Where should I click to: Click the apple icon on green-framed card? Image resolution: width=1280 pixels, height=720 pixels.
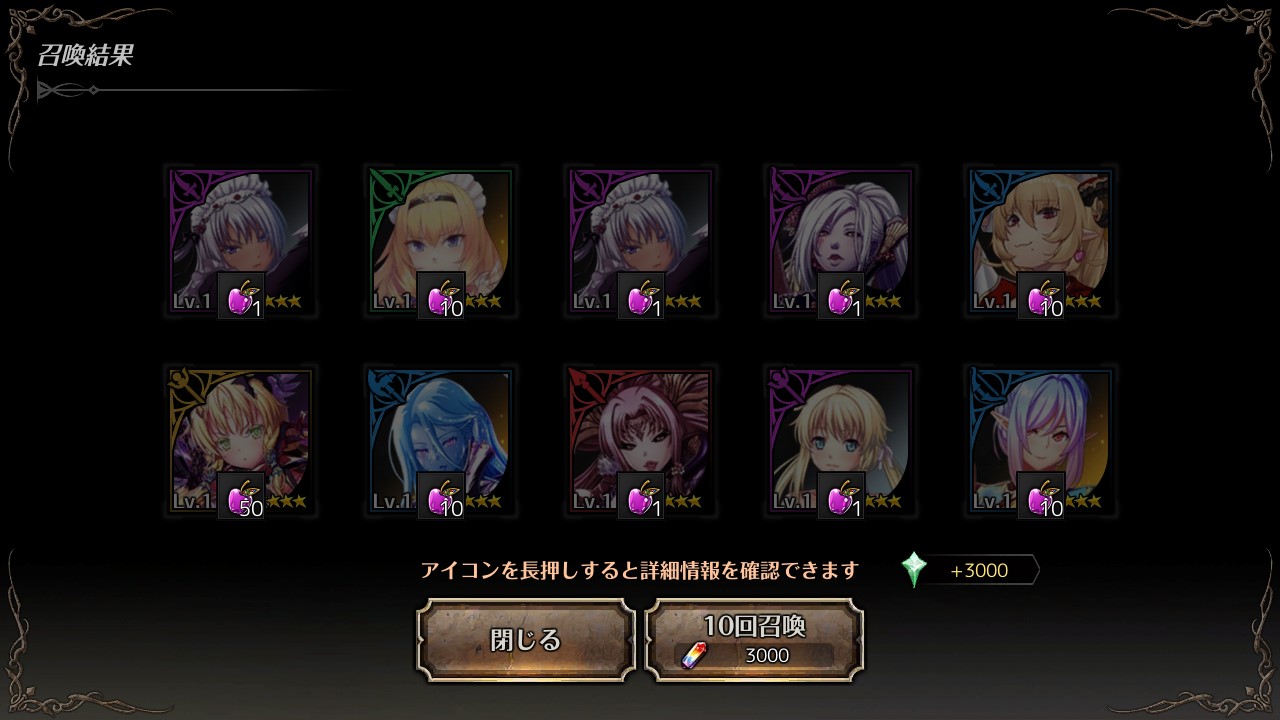pos(441,296)
